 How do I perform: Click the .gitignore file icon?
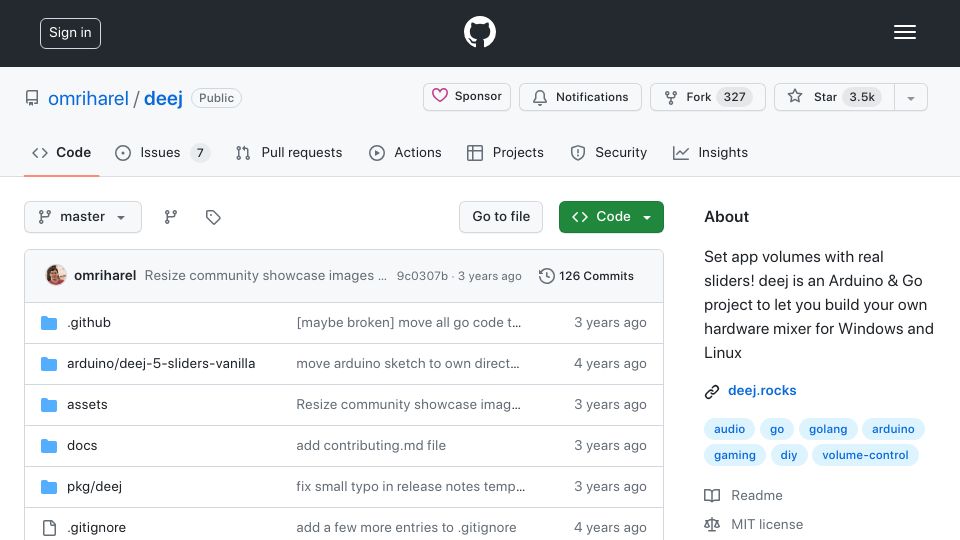49,528
